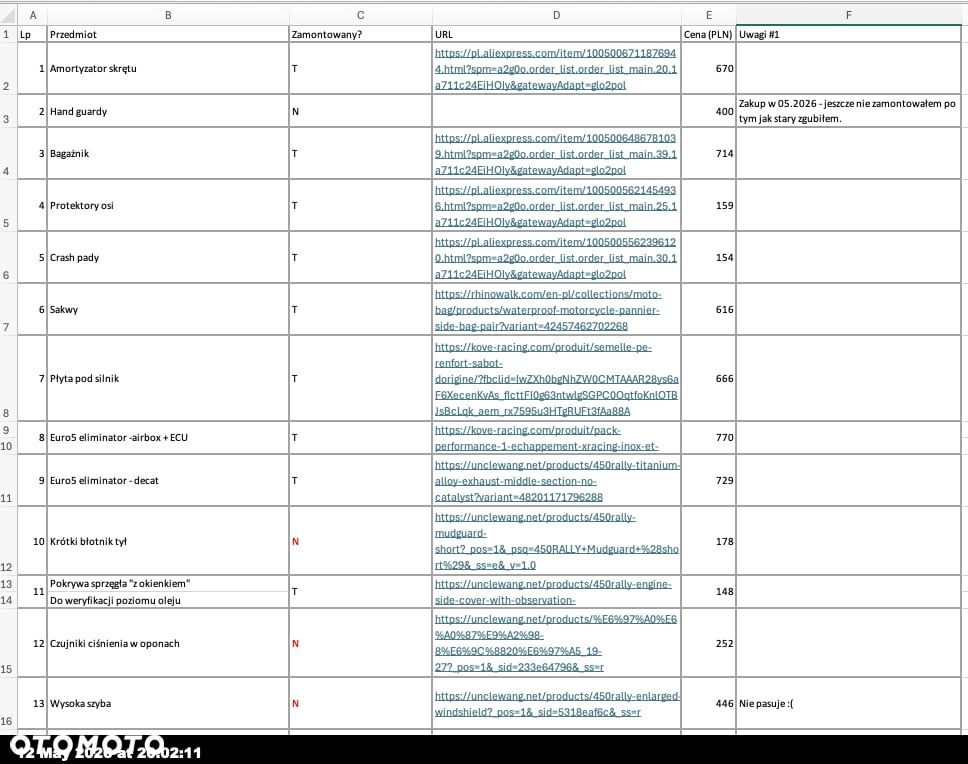Click the 'Zamontowany?' header cell
This screenshot has height=764, width=968.
tap(361, 35)
